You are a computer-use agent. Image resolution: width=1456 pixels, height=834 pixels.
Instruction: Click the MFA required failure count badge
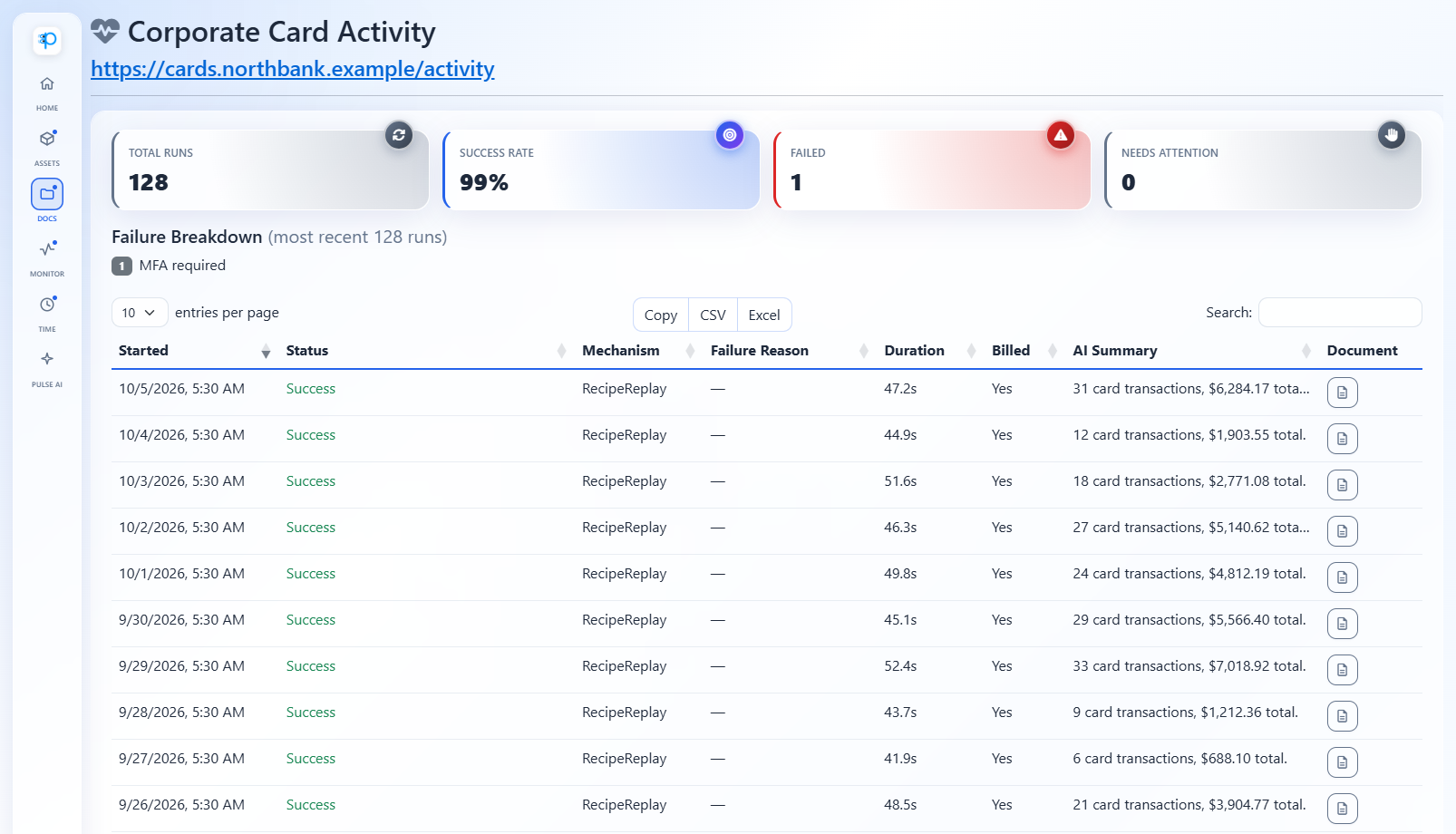121,266
